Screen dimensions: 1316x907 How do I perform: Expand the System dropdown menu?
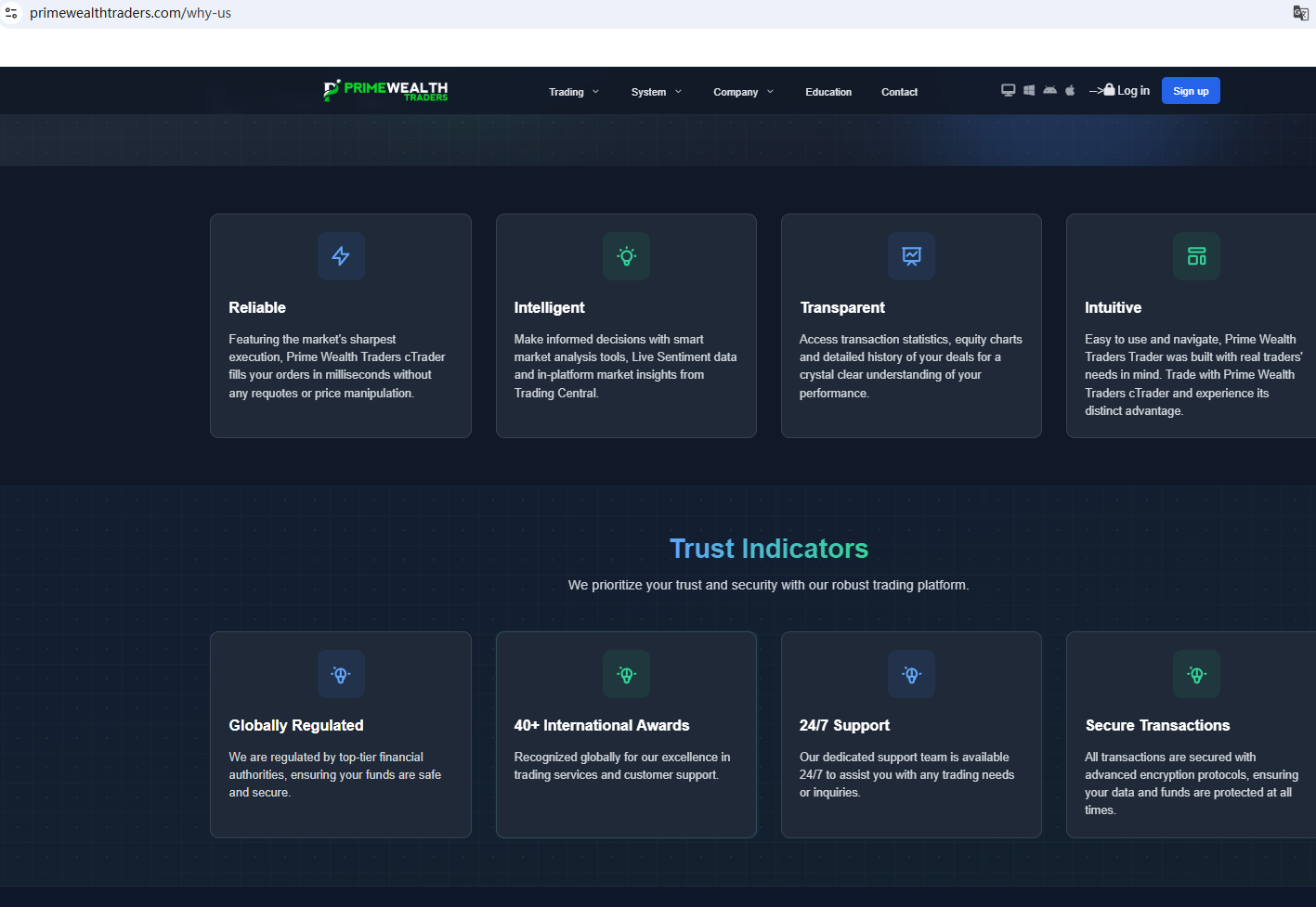point(656,92)
